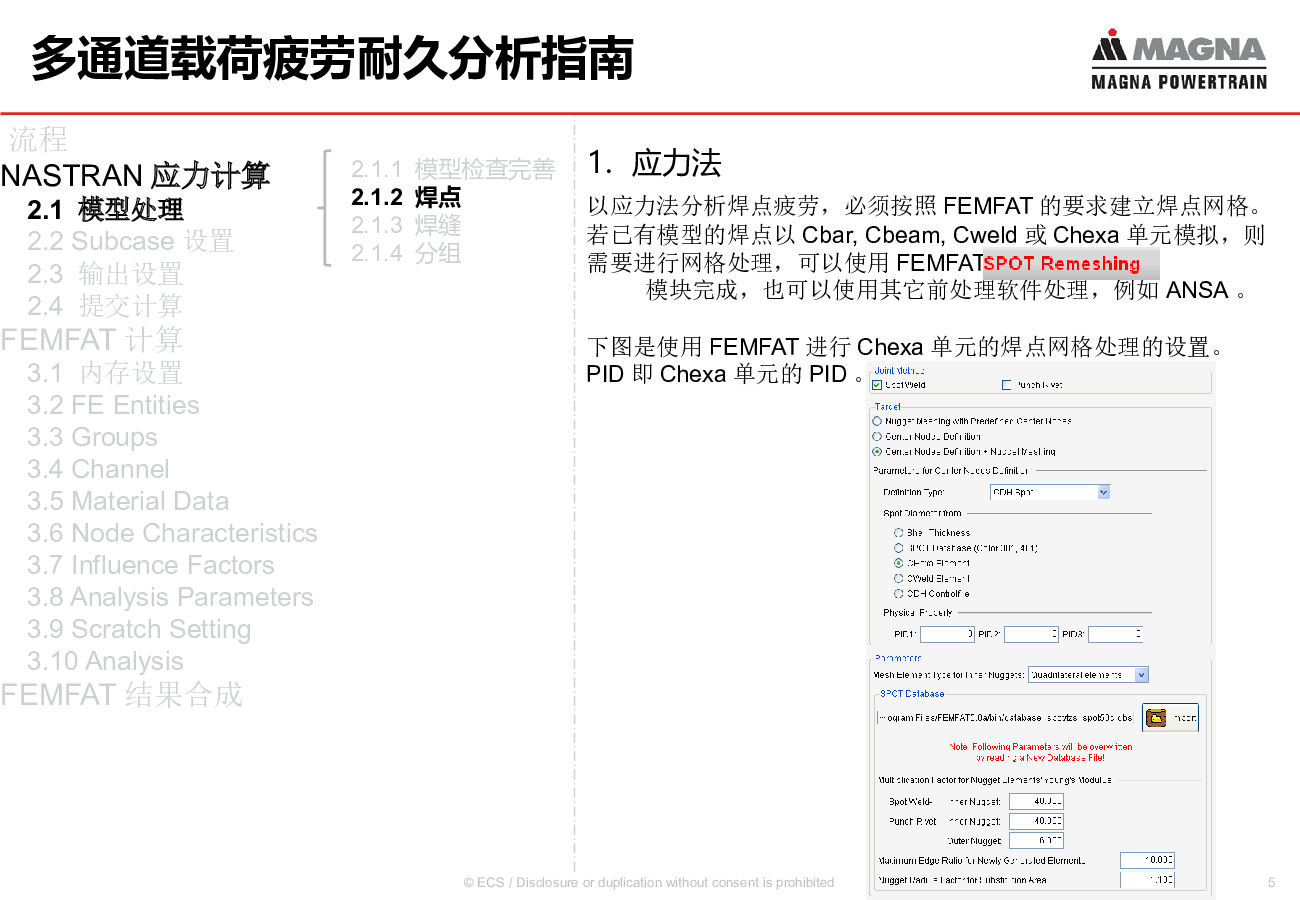
Task: Toggle the Spot Weld checkbox
Action: tap(877, 385)
